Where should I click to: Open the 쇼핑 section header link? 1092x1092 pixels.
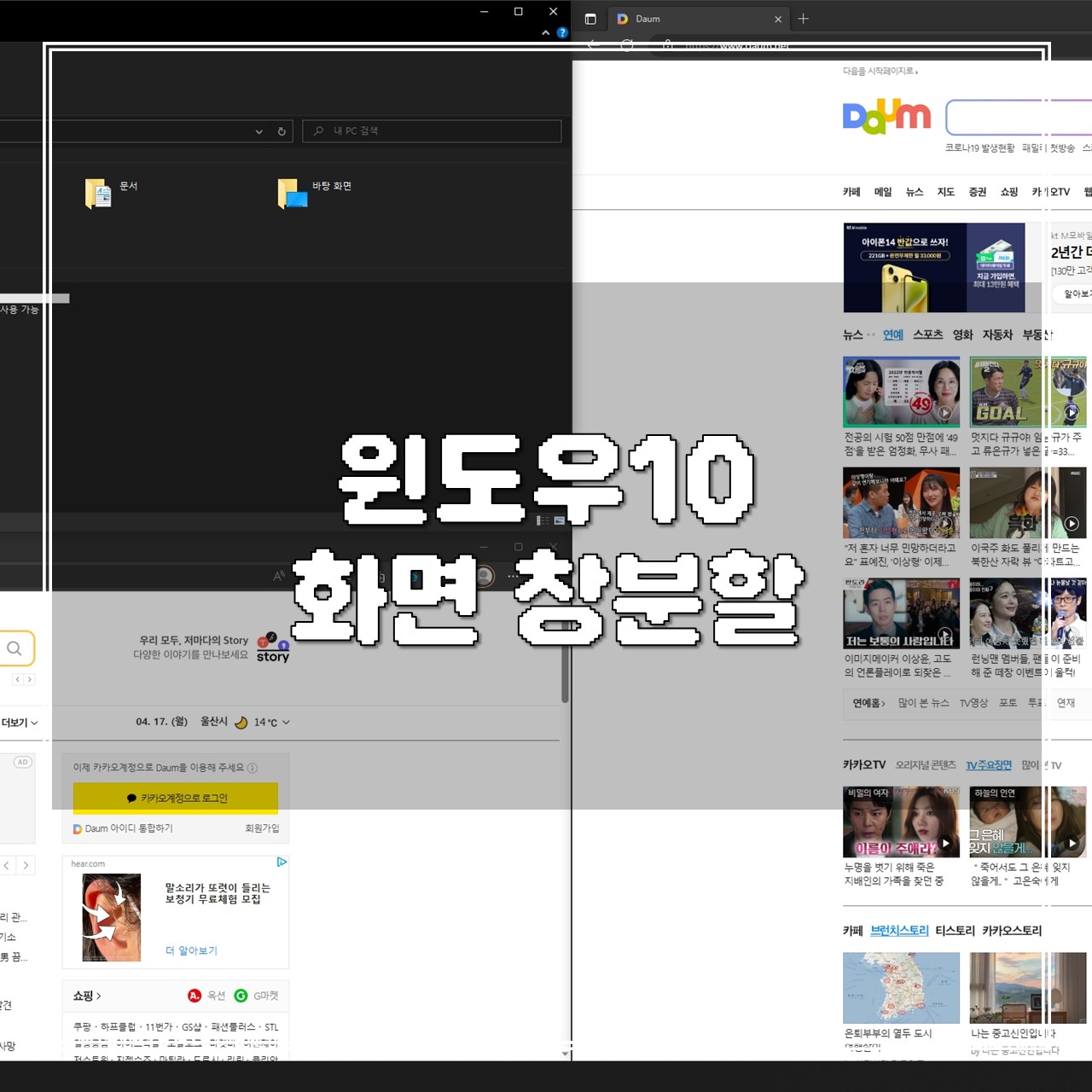point(86,996)
